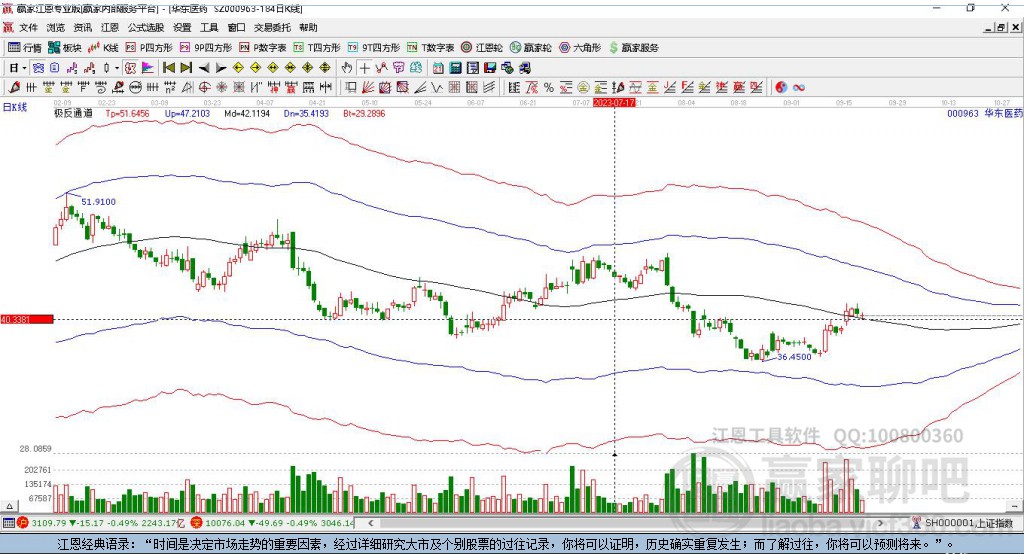Open the 浏览 menu
The height and width of the screenshot is (554, 1024).
point(56,27)
